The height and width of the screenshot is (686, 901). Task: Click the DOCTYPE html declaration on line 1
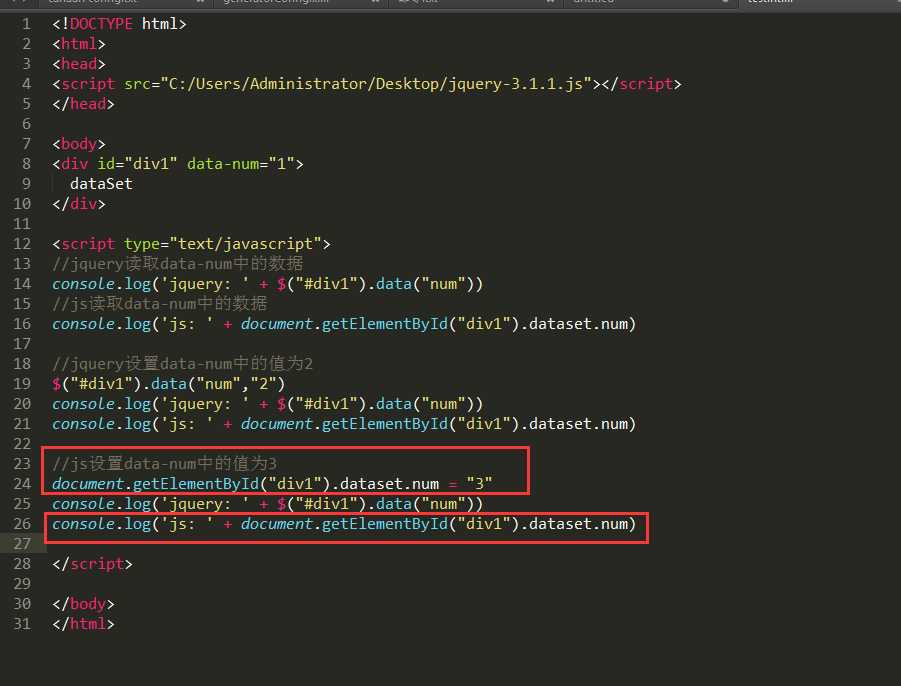pos(119,24)
